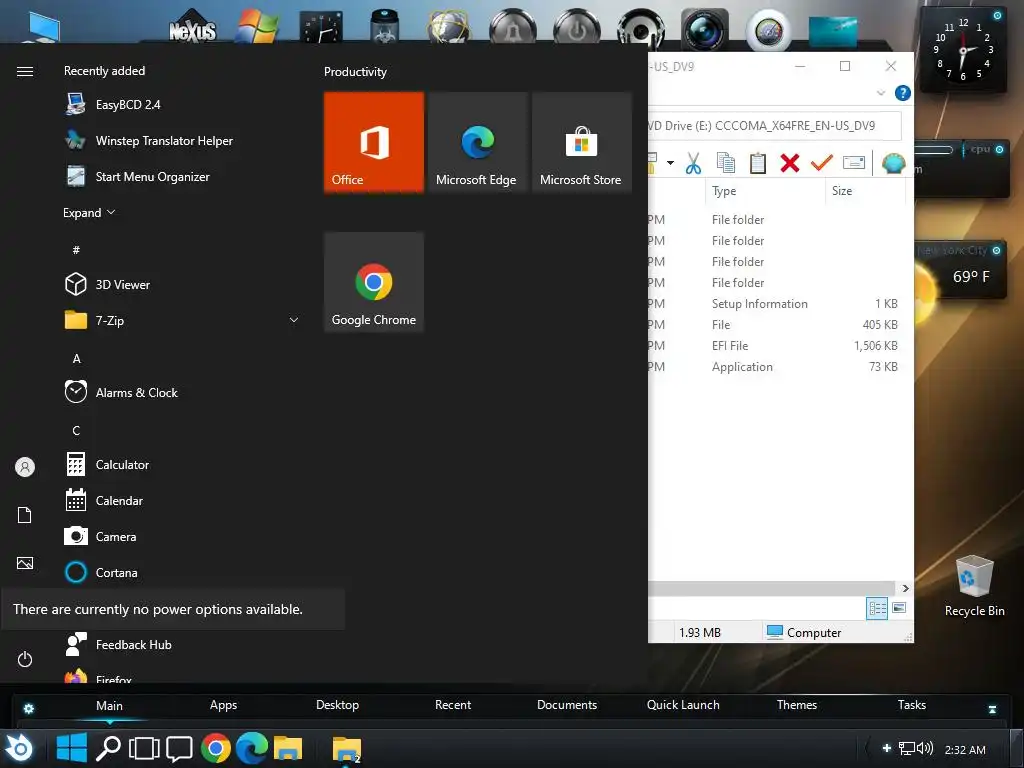
Task: Open the blue Help question mark in Explorer
Action: pyautogui.click(x=903, y=93)
